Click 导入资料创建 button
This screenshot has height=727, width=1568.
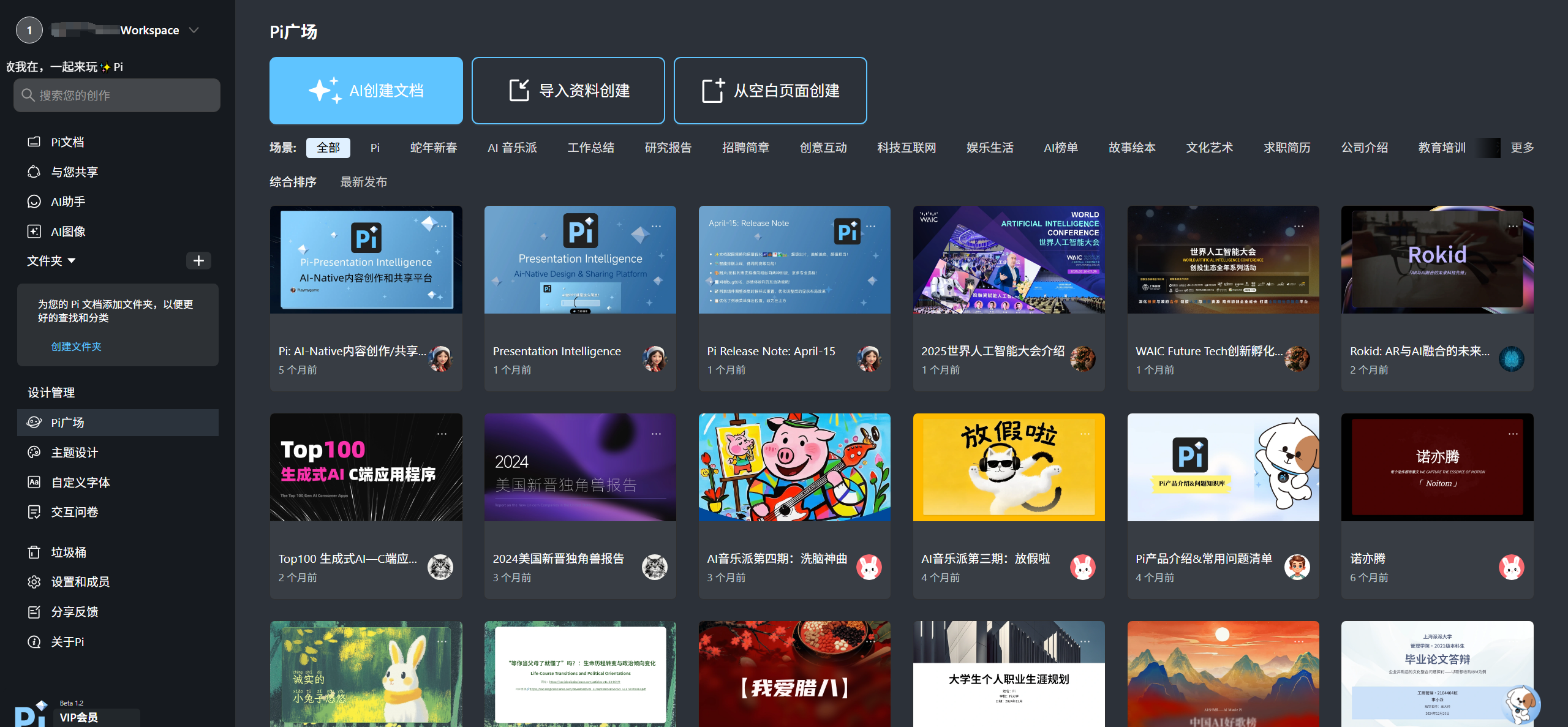click(x=568, y=91)
